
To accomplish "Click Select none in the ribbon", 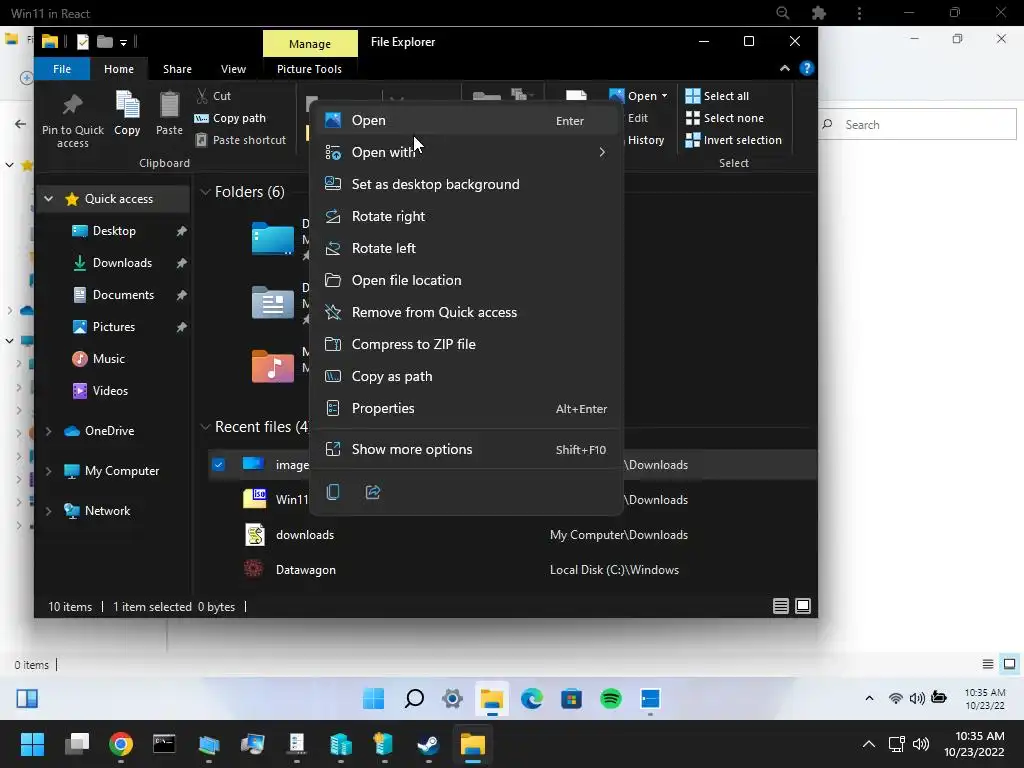I will click(x=724, y=118).
